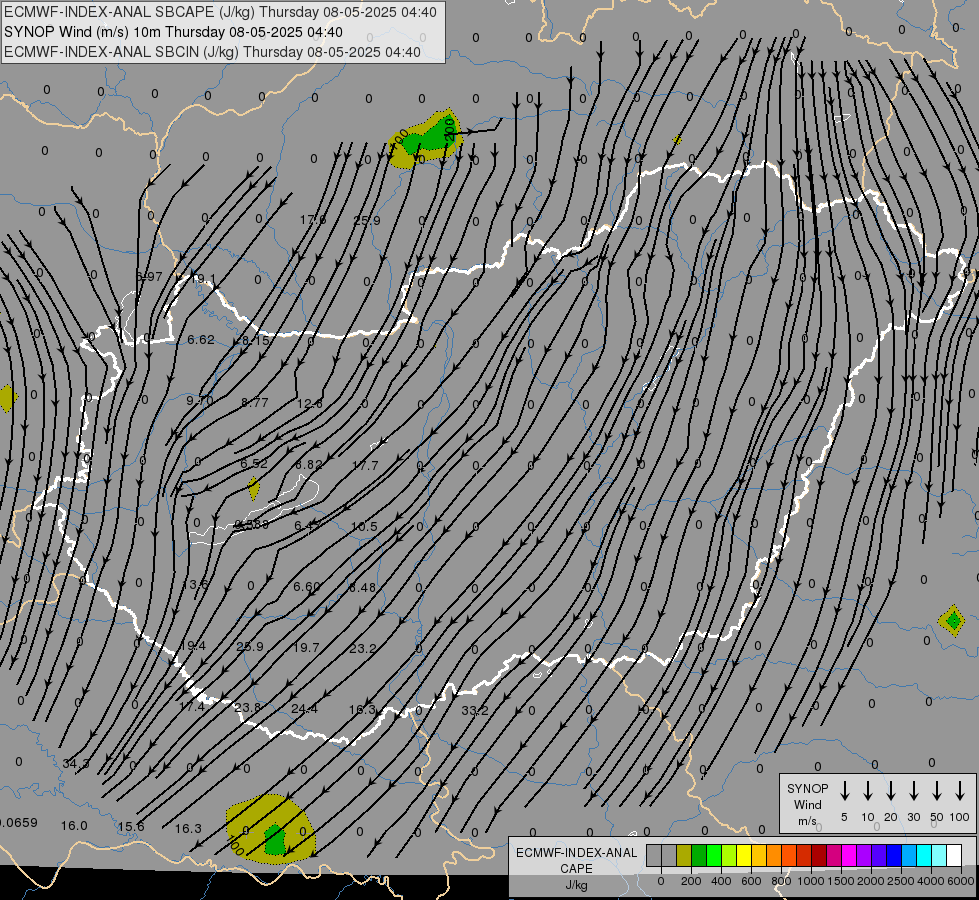Click the SBCIN value 23.8

click(x=248, y=708)
